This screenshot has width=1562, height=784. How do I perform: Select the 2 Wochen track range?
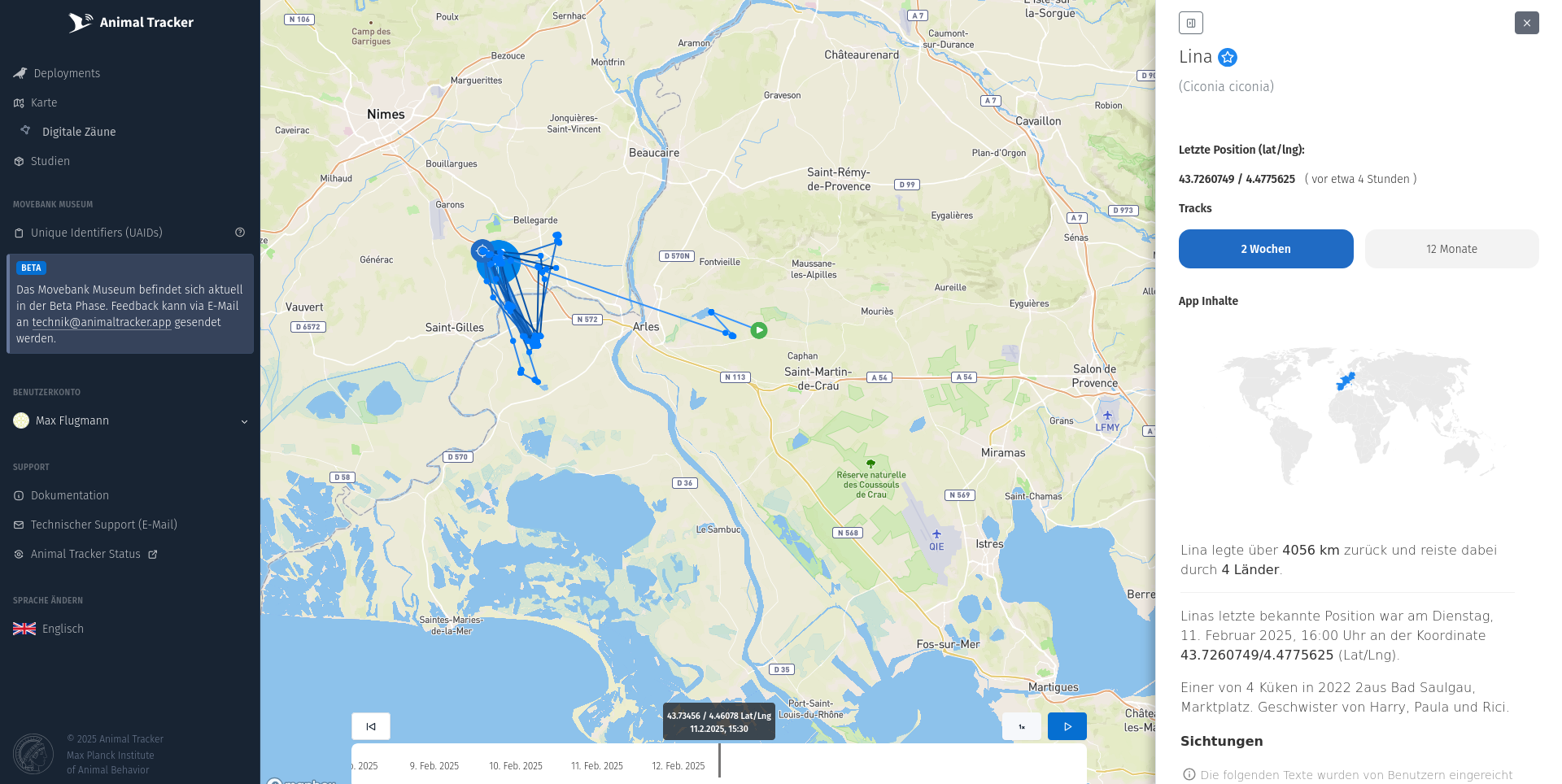tap(1266, 249)
